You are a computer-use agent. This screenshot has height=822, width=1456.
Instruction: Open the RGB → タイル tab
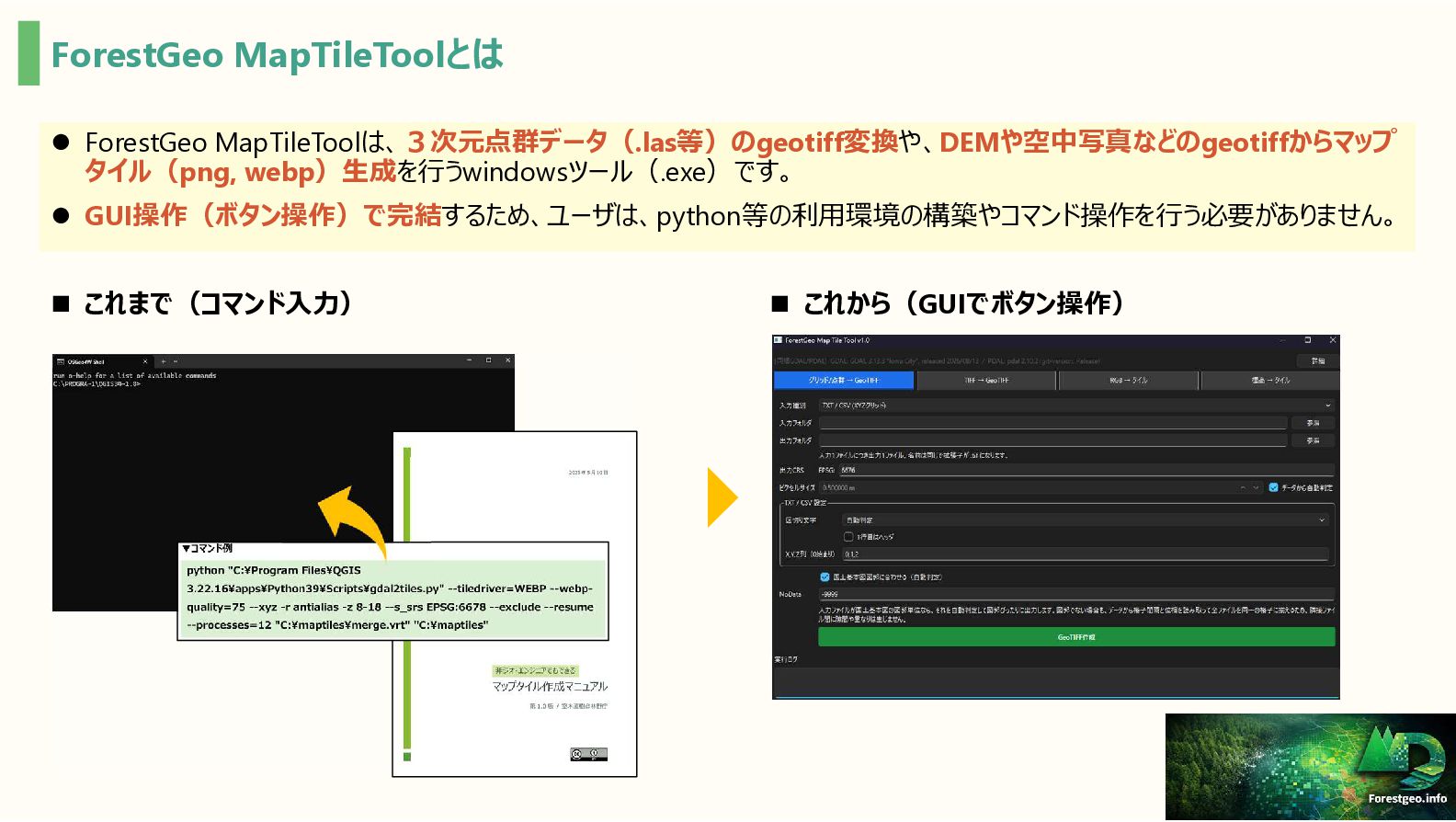1128,380
